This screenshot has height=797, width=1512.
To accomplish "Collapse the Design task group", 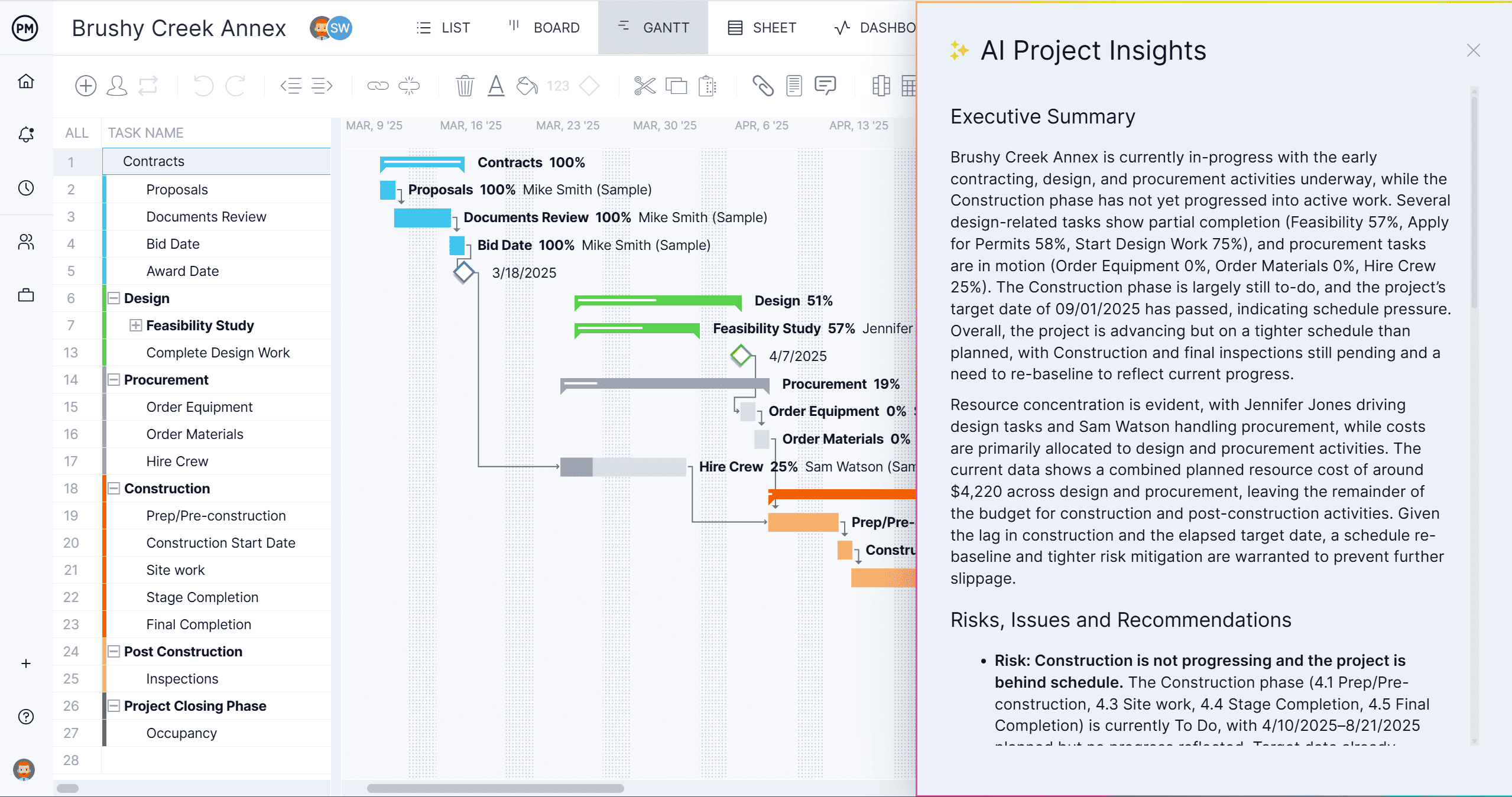I will pos(114,298).
